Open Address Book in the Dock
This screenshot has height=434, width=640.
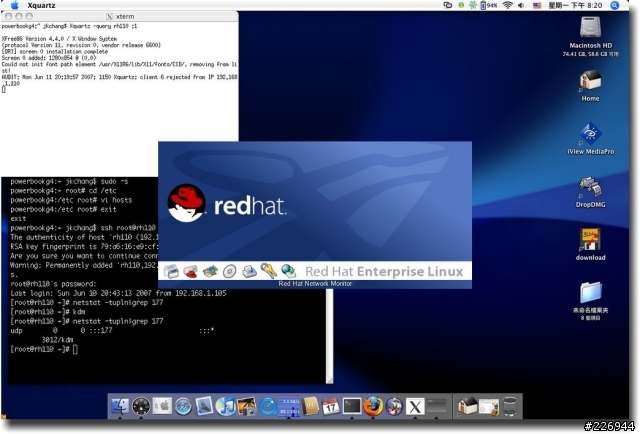(x=310, y=406)
